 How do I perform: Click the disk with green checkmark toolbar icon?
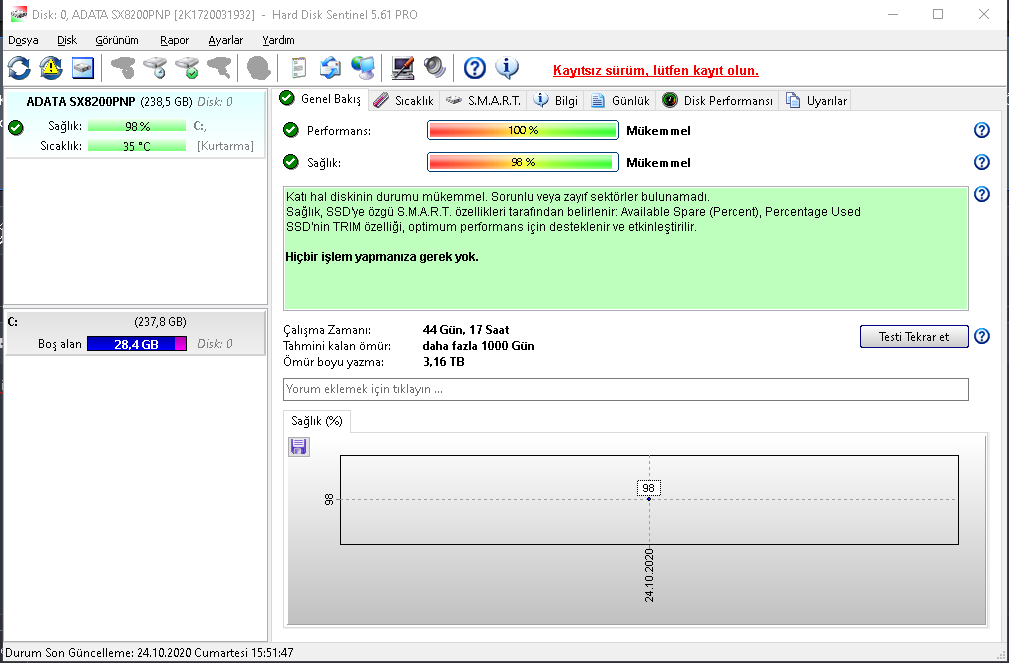coord(187,68)
